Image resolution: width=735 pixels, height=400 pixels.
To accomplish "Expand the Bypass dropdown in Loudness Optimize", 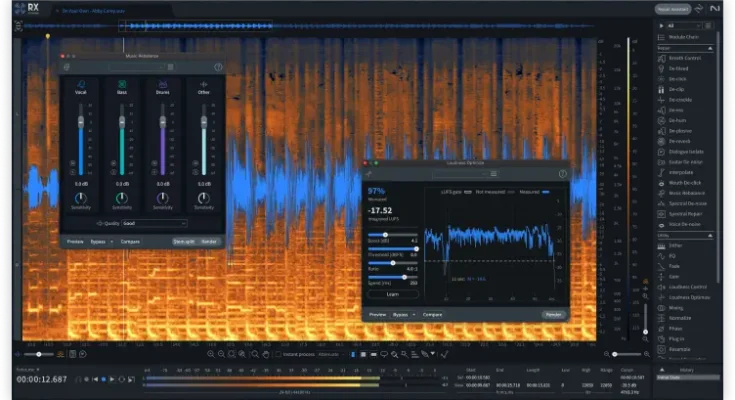I will point(404,314).
